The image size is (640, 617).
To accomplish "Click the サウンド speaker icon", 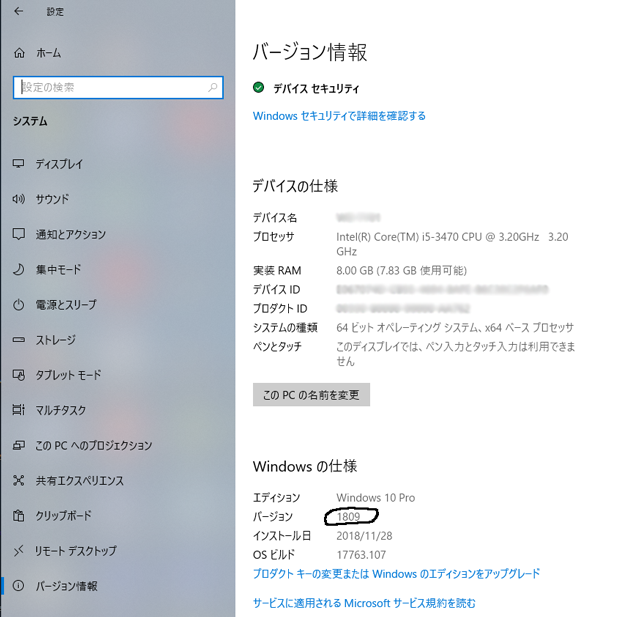I will click(x=18, y=199).
